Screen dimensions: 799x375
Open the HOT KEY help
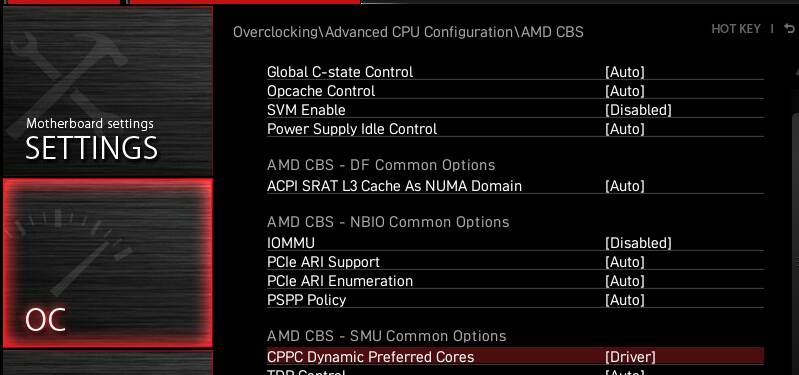pyautogui.click(x=735, y=29)
